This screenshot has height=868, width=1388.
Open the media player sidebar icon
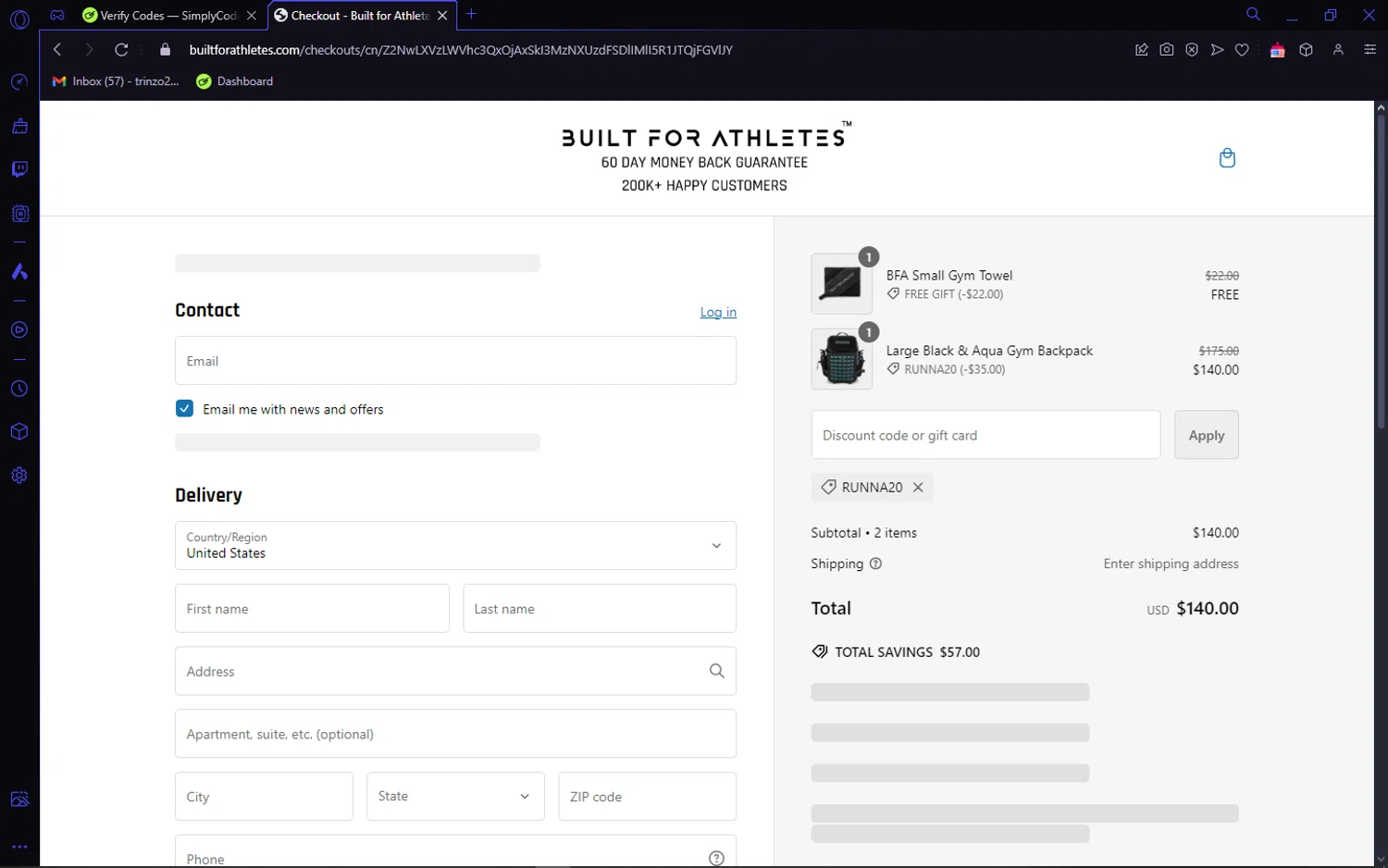19,330
